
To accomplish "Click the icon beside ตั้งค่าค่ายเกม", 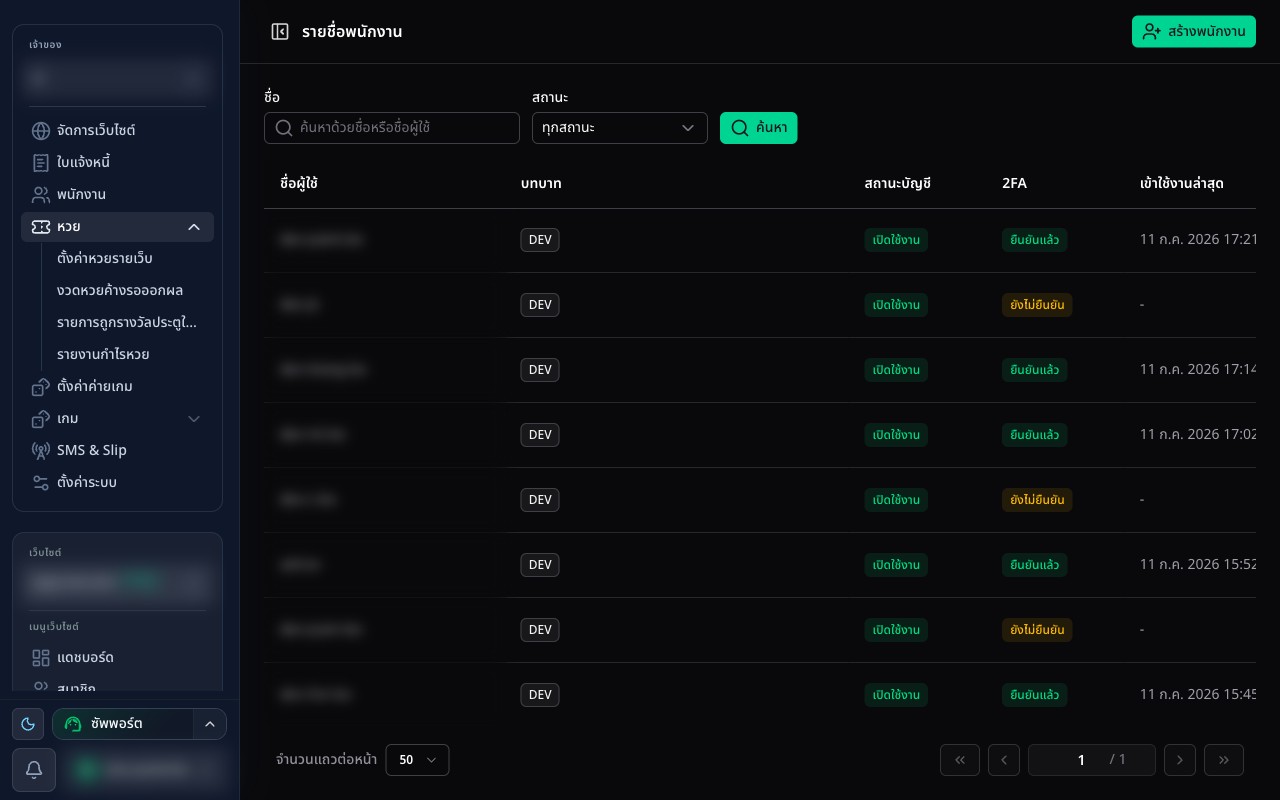I will tap(41, 386).
